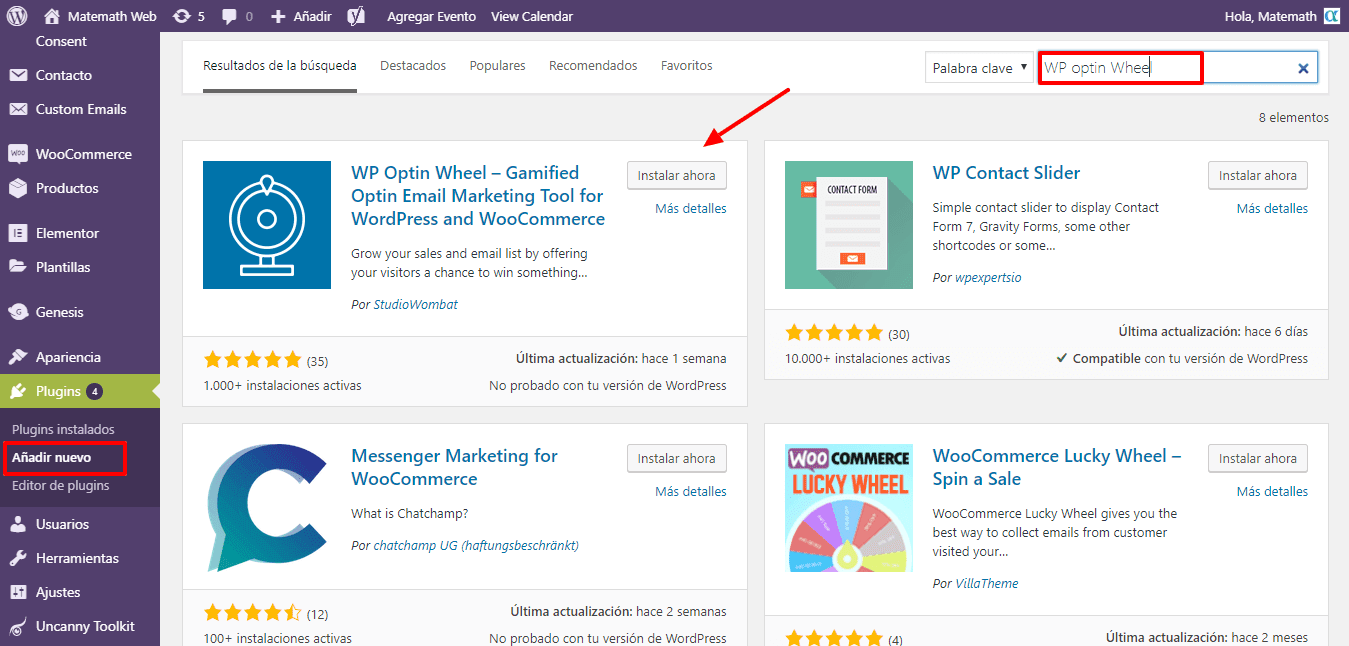Open the WooCommerce Lucky Wheel thumbnail
1349x646 pixels.
click(849, 508)
